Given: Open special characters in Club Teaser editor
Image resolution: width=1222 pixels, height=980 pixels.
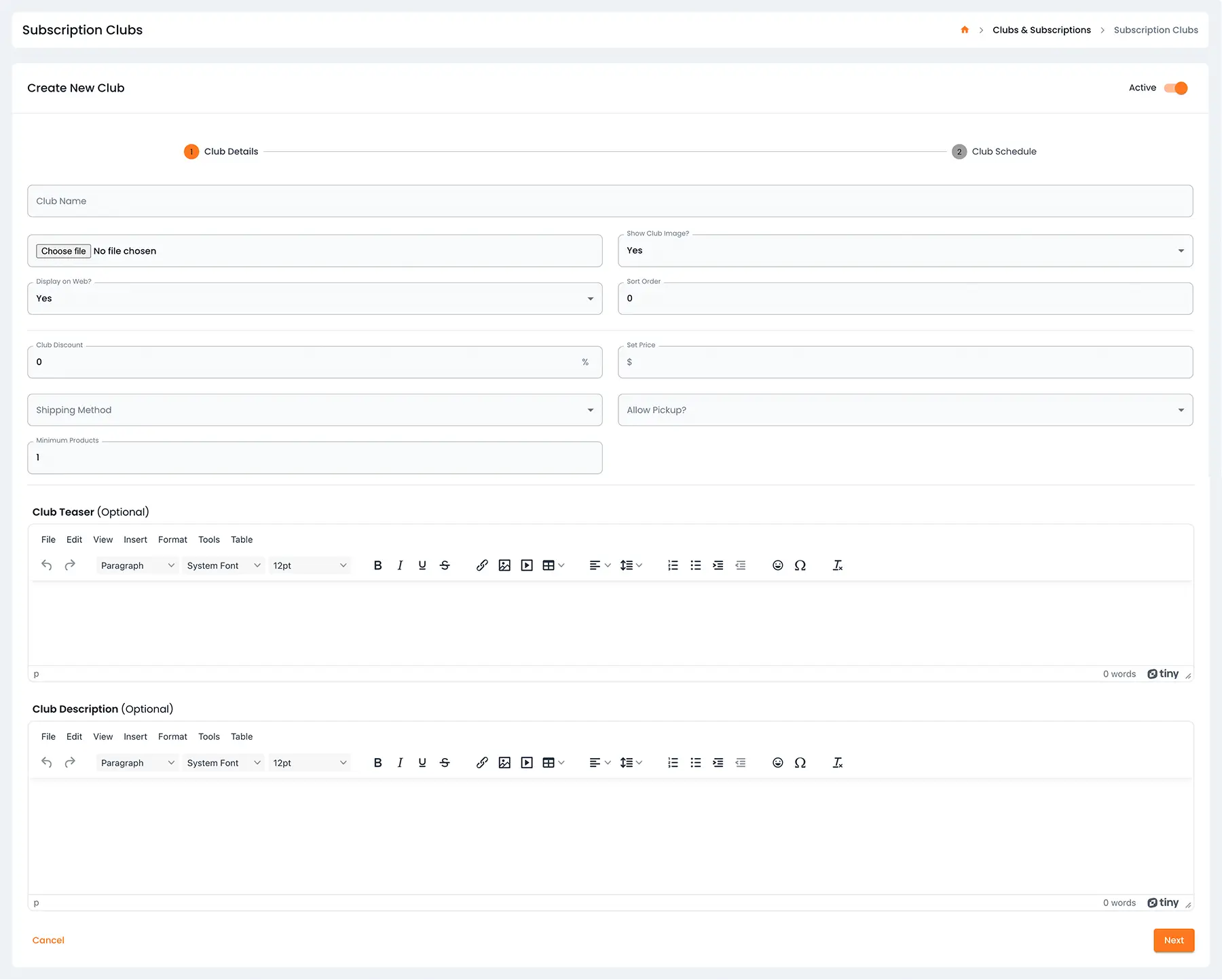Looking at the screenshot, I should coord(800,565).
